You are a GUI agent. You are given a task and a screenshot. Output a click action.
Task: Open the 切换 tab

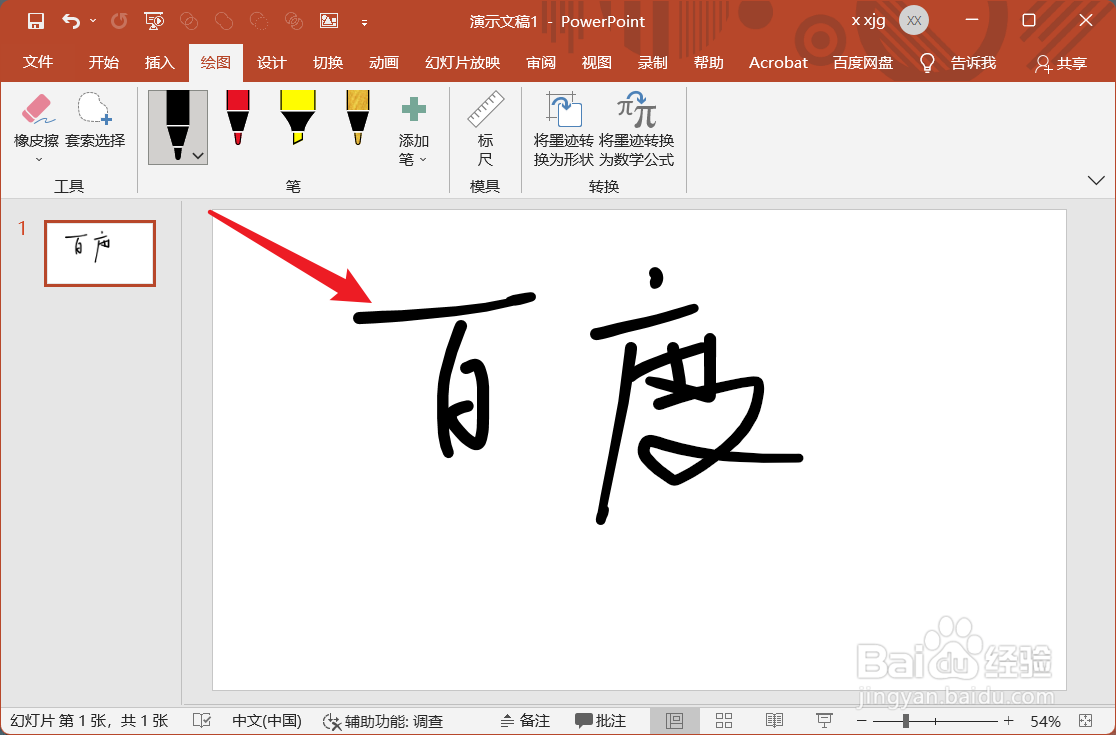(328, 63)
